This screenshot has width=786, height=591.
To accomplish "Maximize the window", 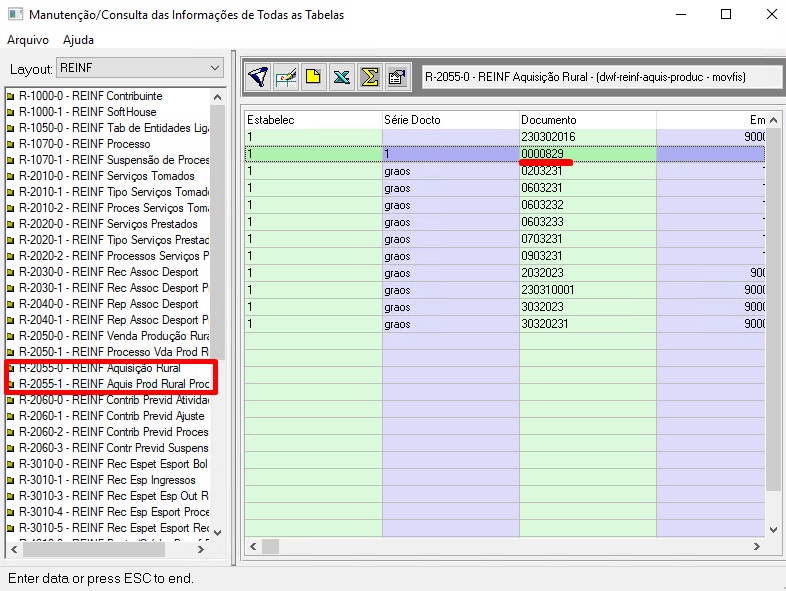I will [x=726, y=14].
